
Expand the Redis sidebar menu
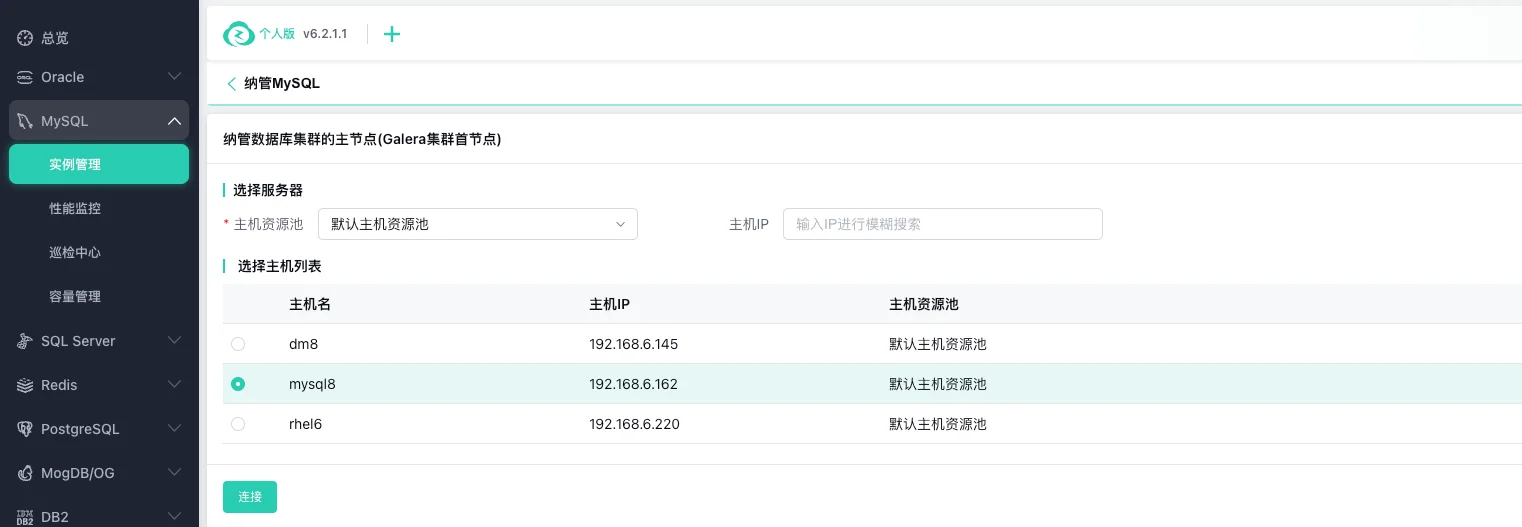(x=174, y=385)
